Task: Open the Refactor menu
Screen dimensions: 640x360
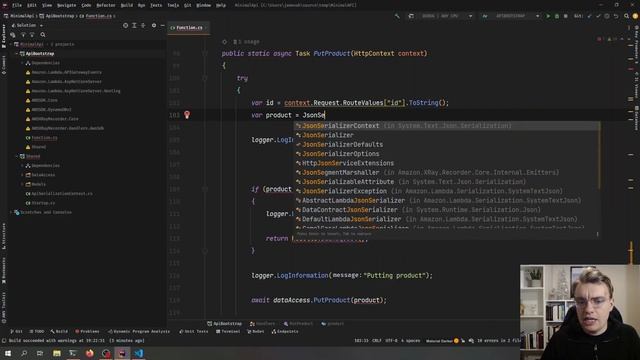Action: coord(106,5)
